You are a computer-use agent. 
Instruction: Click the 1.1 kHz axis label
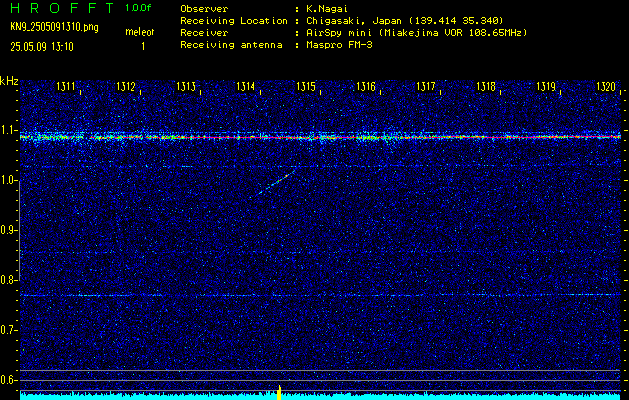pyautogui.click(x=8, y=130)
